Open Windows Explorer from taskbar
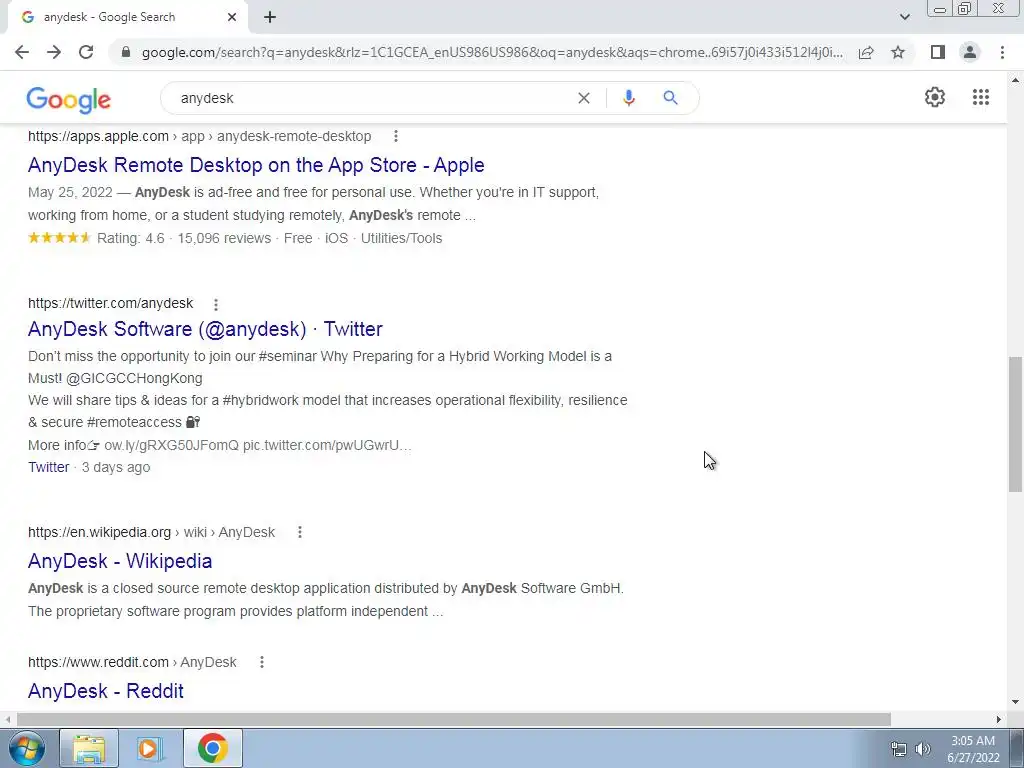This screenshot has width=1024, height=768. (89, 748)
